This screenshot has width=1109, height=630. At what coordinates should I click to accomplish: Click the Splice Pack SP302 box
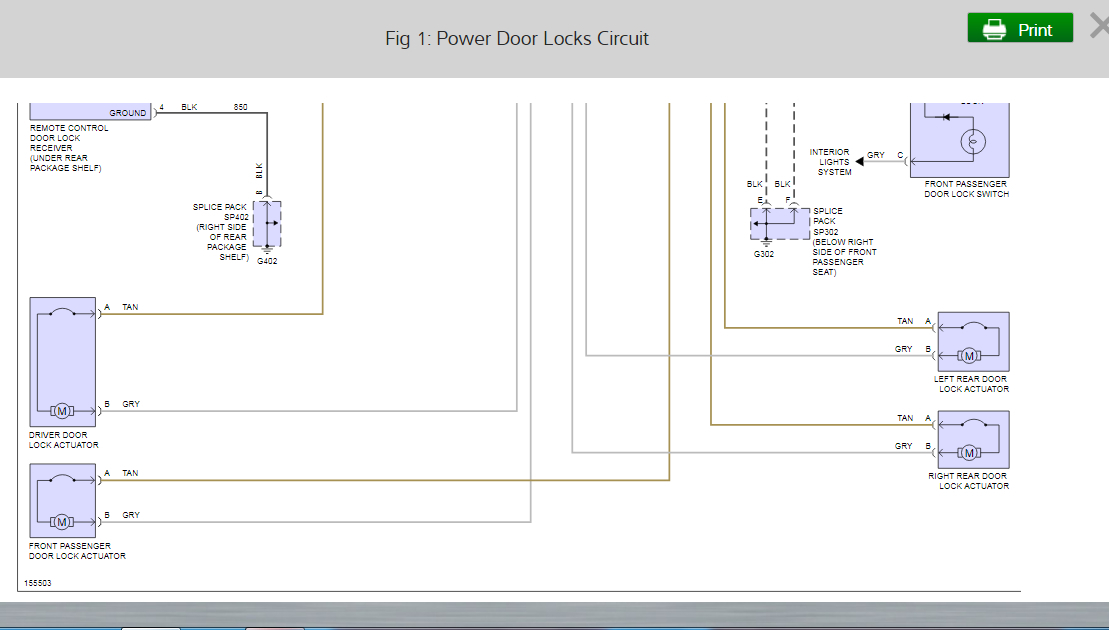coord(780,223)
